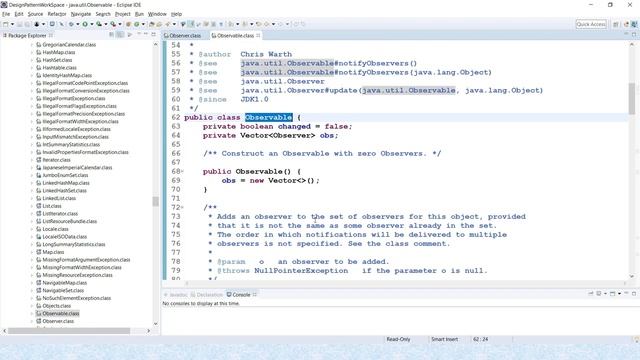Open the Project menu
This screenshot has height=360, width=640.
[x=122, y=14]
